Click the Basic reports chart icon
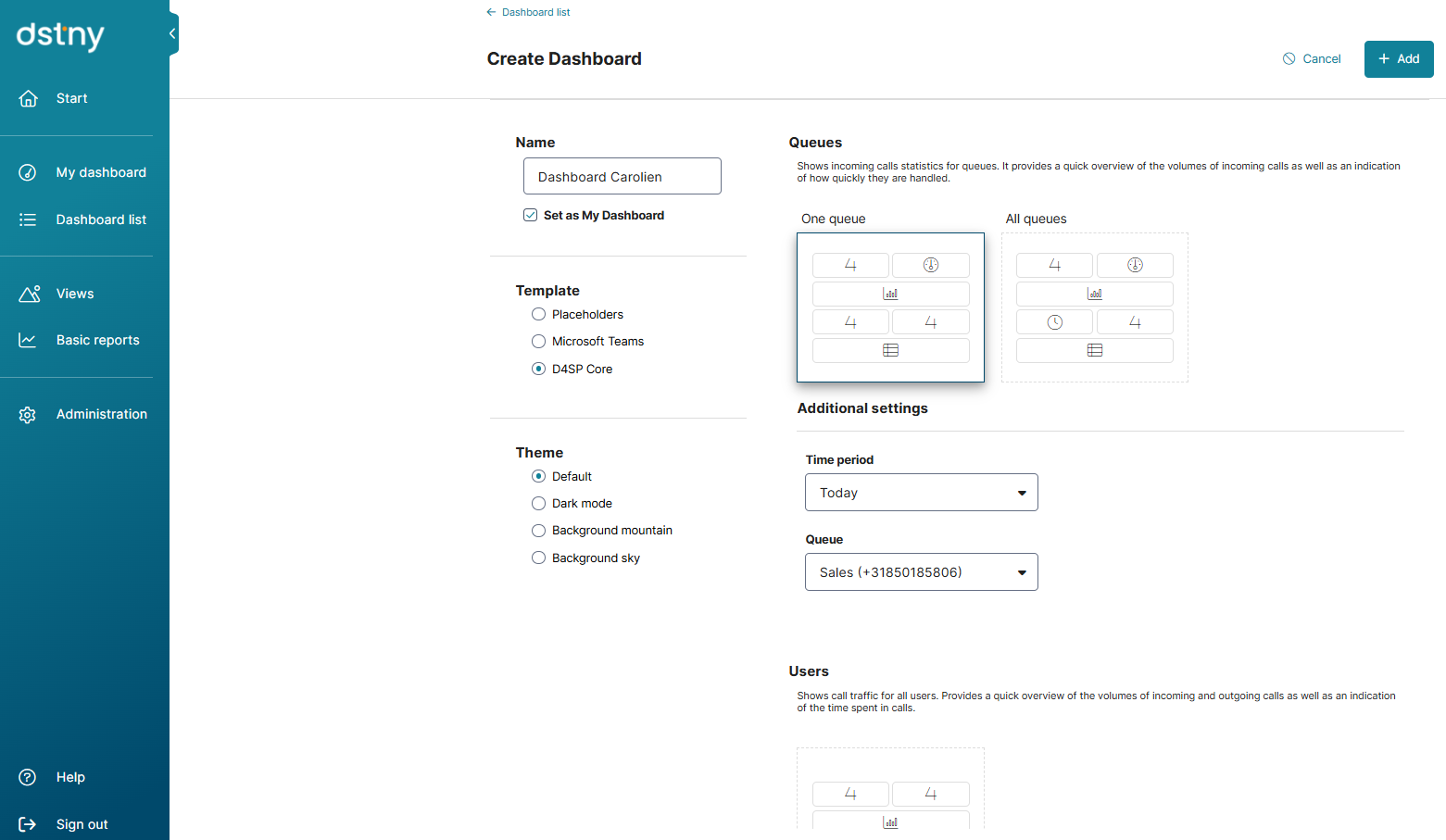 28,340
